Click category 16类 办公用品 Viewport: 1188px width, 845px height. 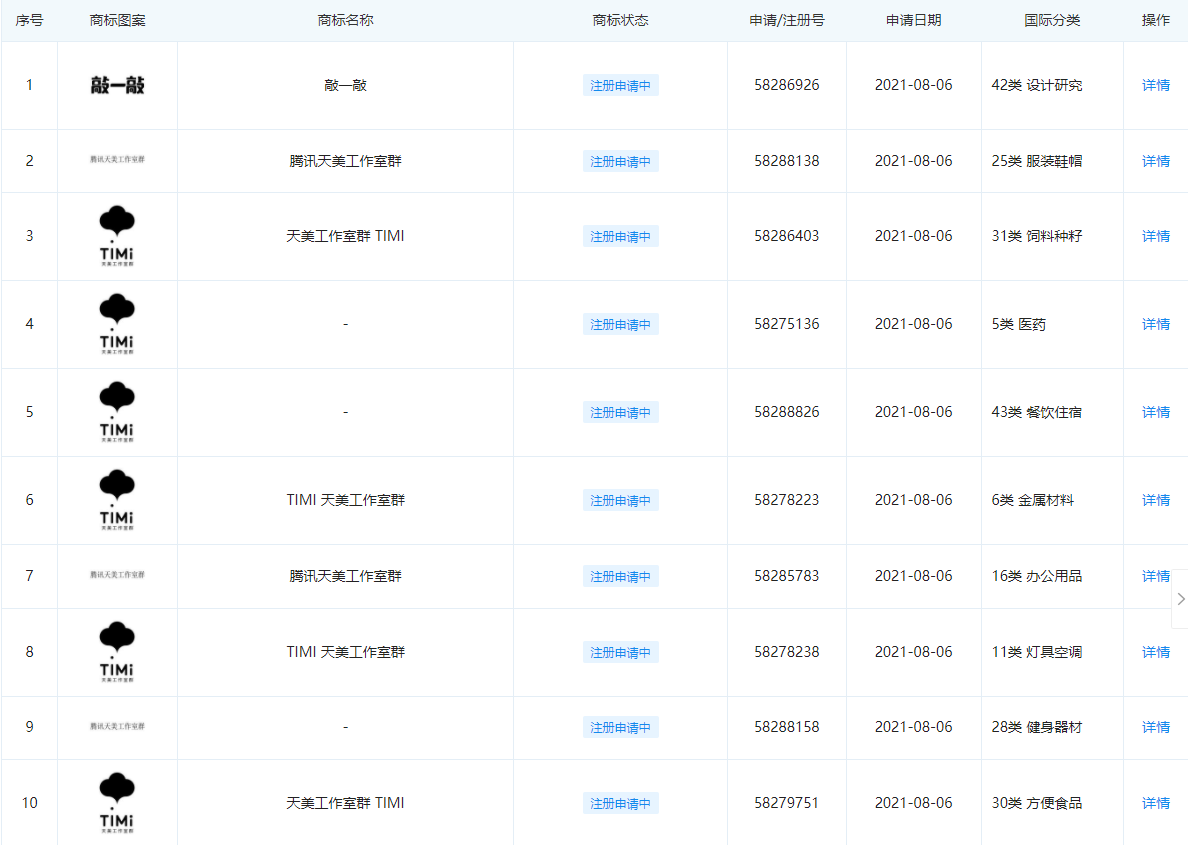click(1036, 576)
